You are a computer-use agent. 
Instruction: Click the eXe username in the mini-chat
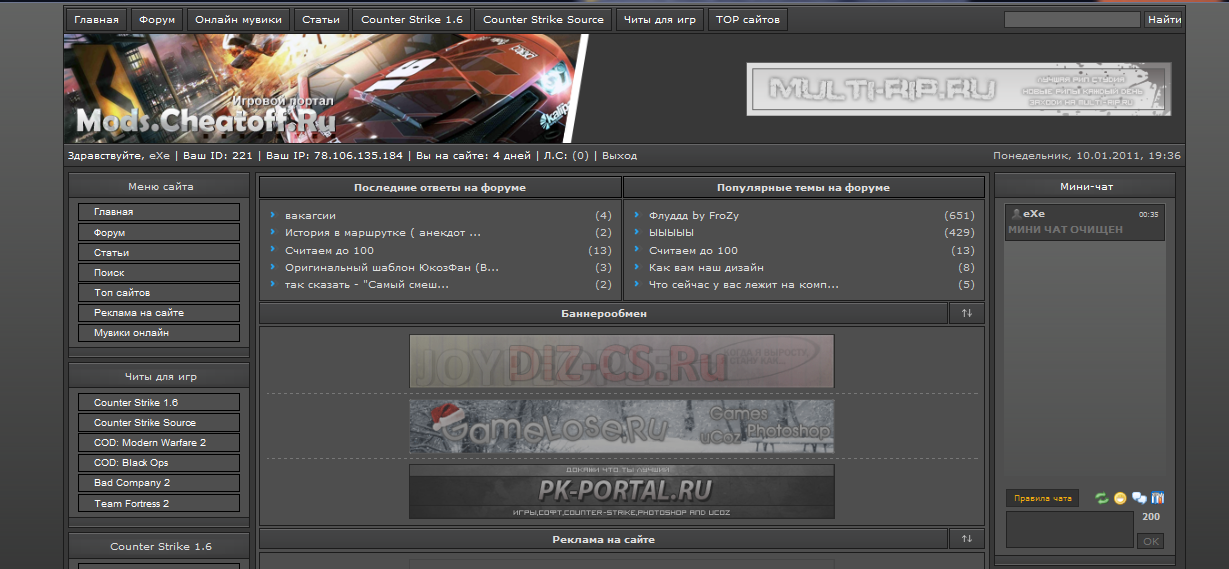pos(1034,214)
